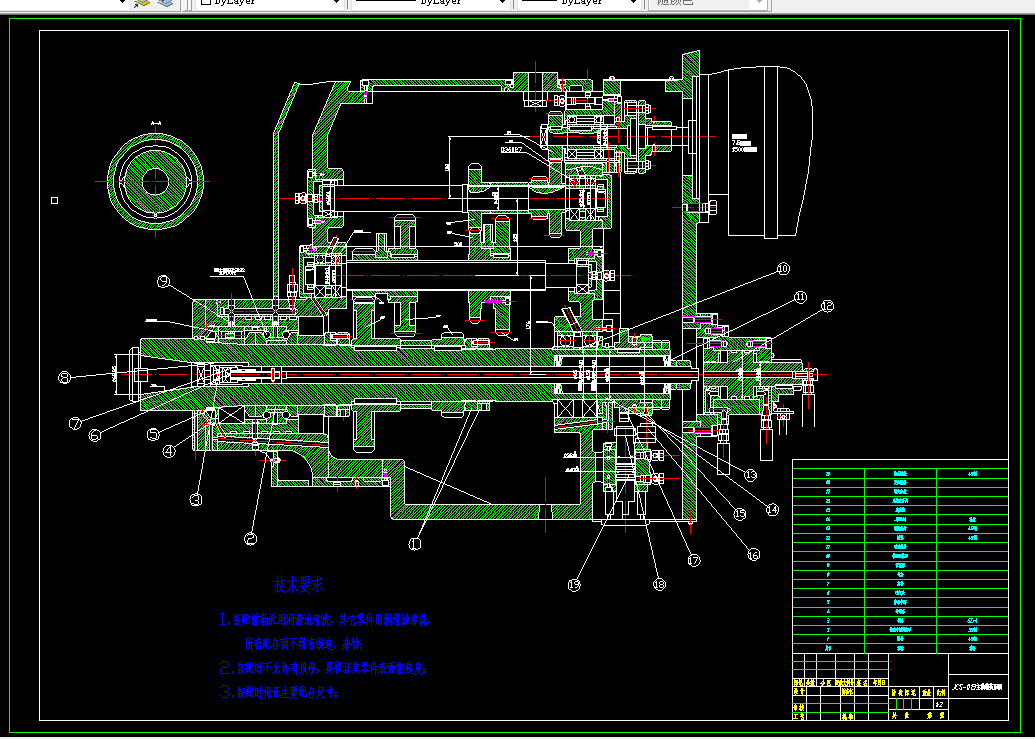Viewport: 1035px width, 739px height.
Task: Select the 技术要求 heading text
Action: pos(299,584)
